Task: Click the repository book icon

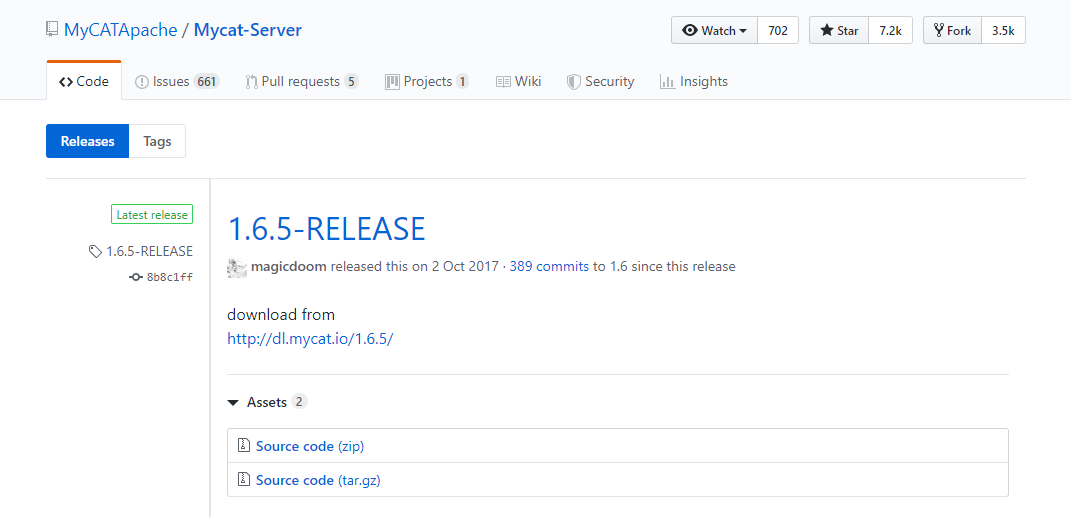Action: coord(52,30)
